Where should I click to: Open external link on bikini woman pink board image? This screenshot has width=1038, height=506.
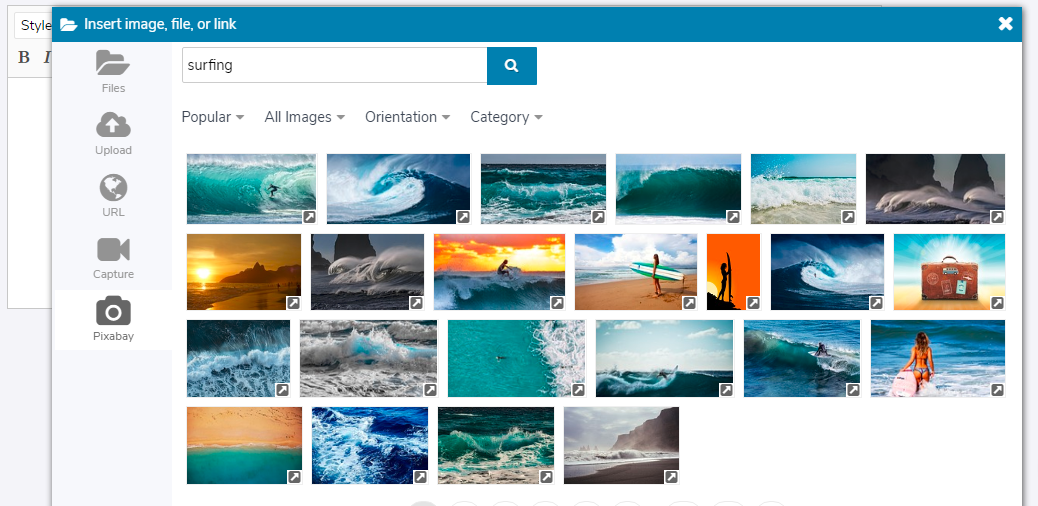998,389
